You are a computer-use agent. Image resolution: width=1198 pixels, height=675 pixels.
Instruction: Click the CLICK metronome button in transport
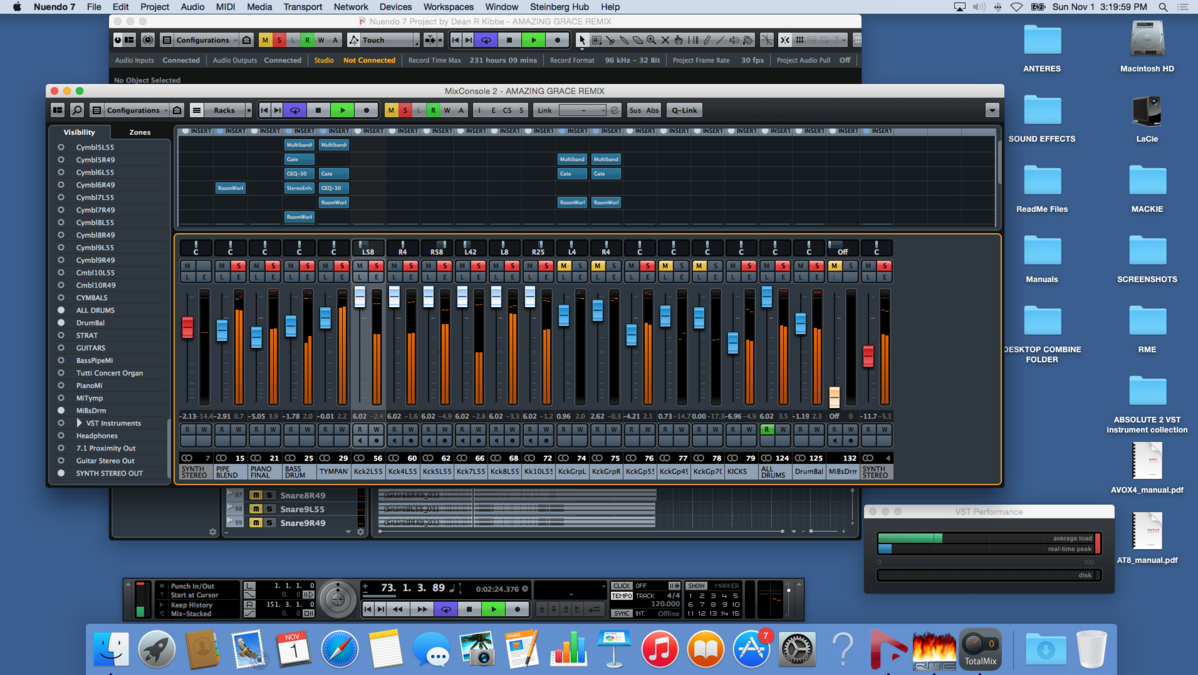click(621, 586)
